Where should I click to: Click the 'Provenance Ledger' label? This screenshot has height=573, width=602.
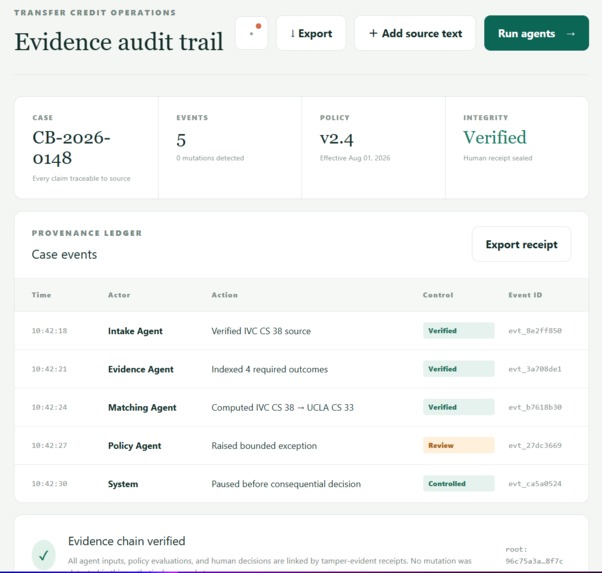[x=87, y=233]
